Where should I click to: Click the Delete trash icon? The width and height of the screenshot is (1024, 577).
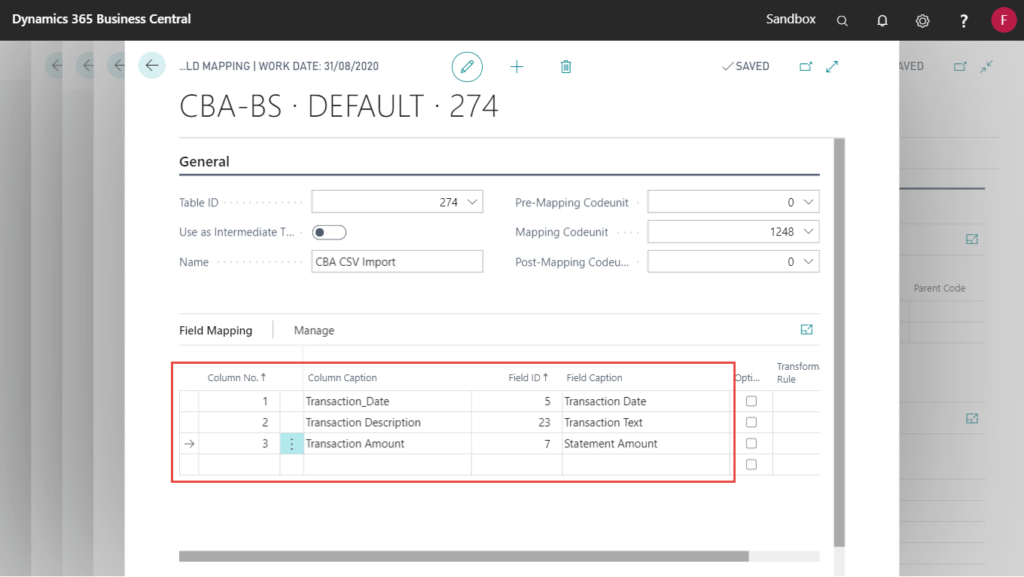pyautogui.click(x=566, y=66)
